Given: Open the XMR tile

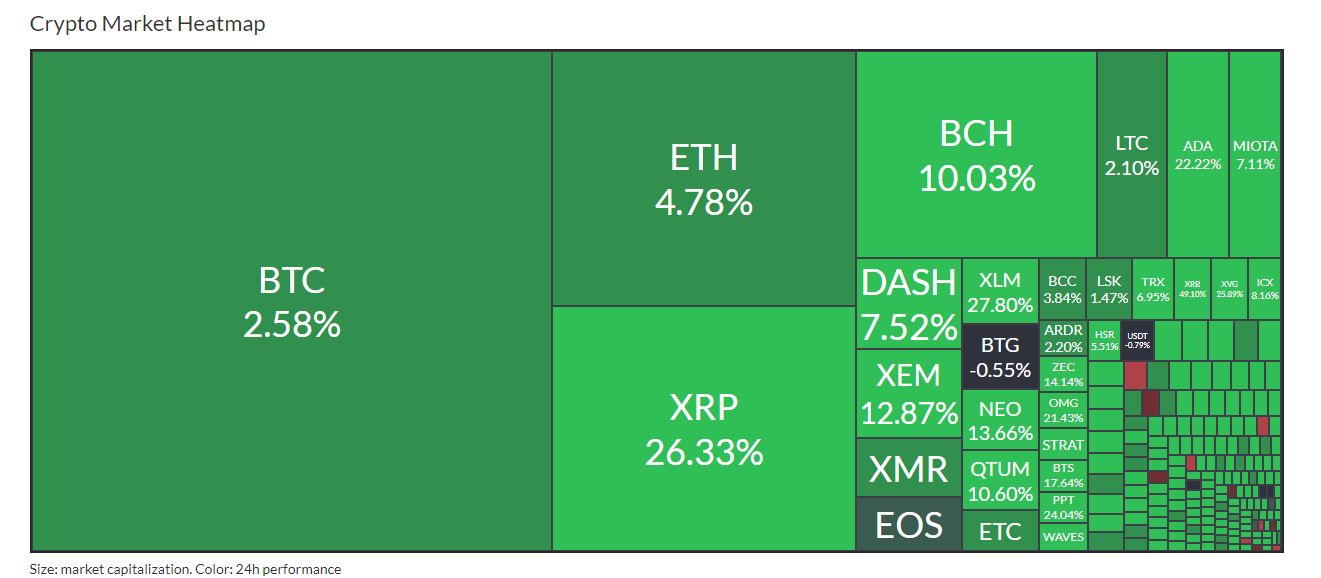Looking at the screenshot, I should pos(909,468).
